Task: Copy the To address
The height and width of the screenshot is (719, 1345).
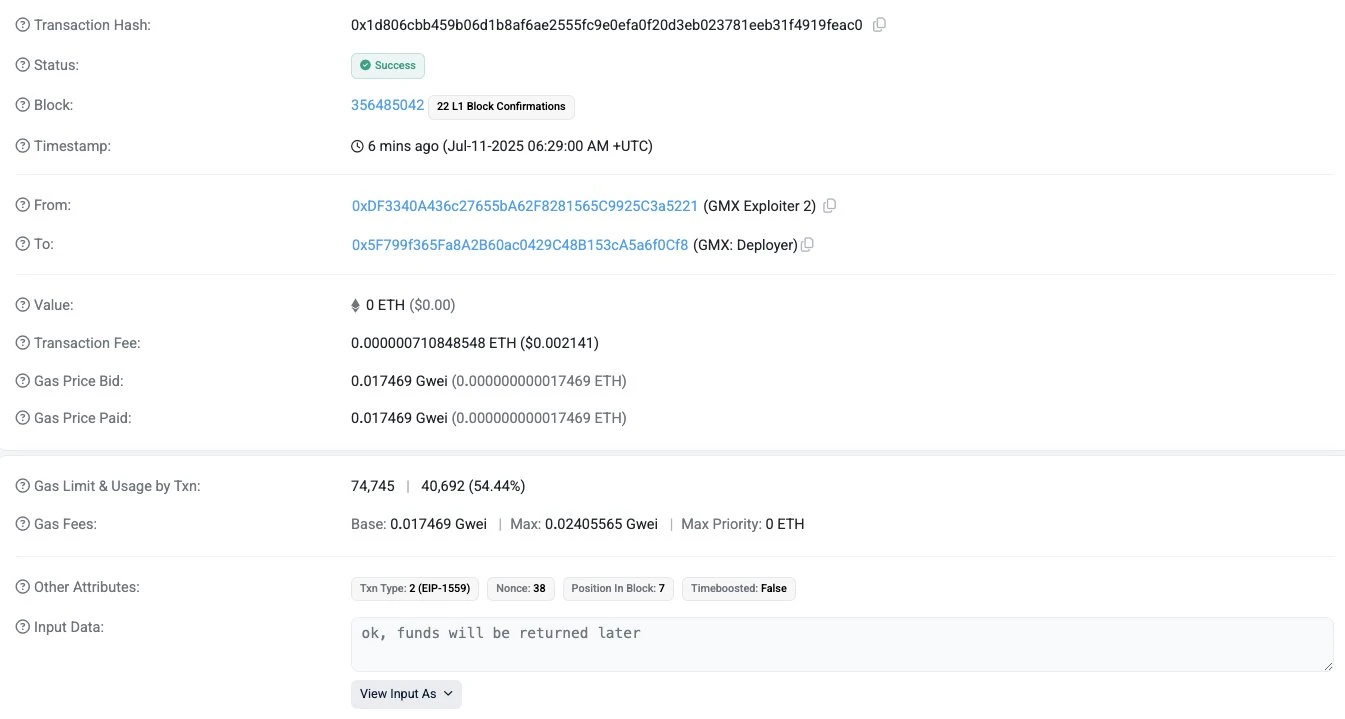Action: [807, 244]
